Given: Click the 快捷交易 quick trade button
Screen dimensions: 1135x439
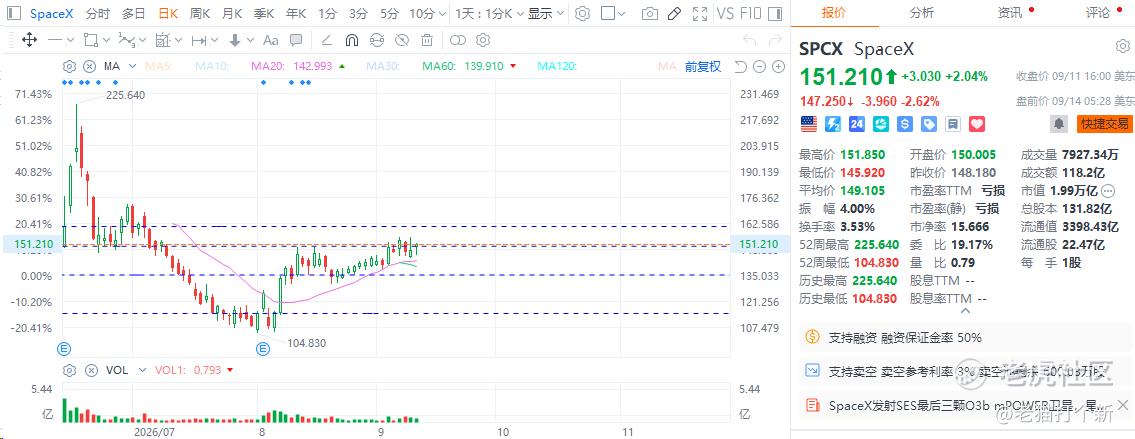Looking at the screenshot, I should point(1104,124).
